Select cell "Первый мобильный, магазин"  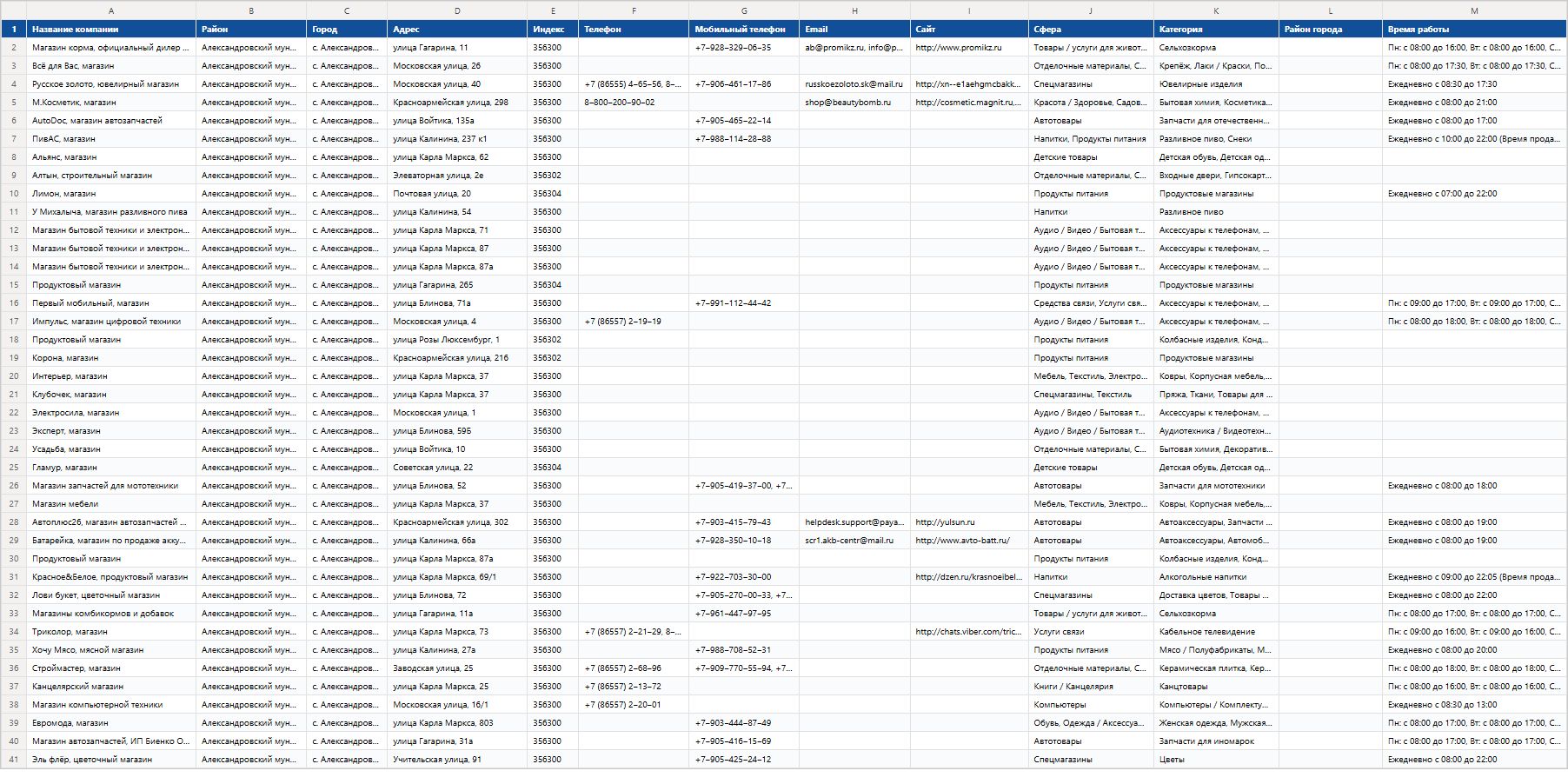pos(111,303)
